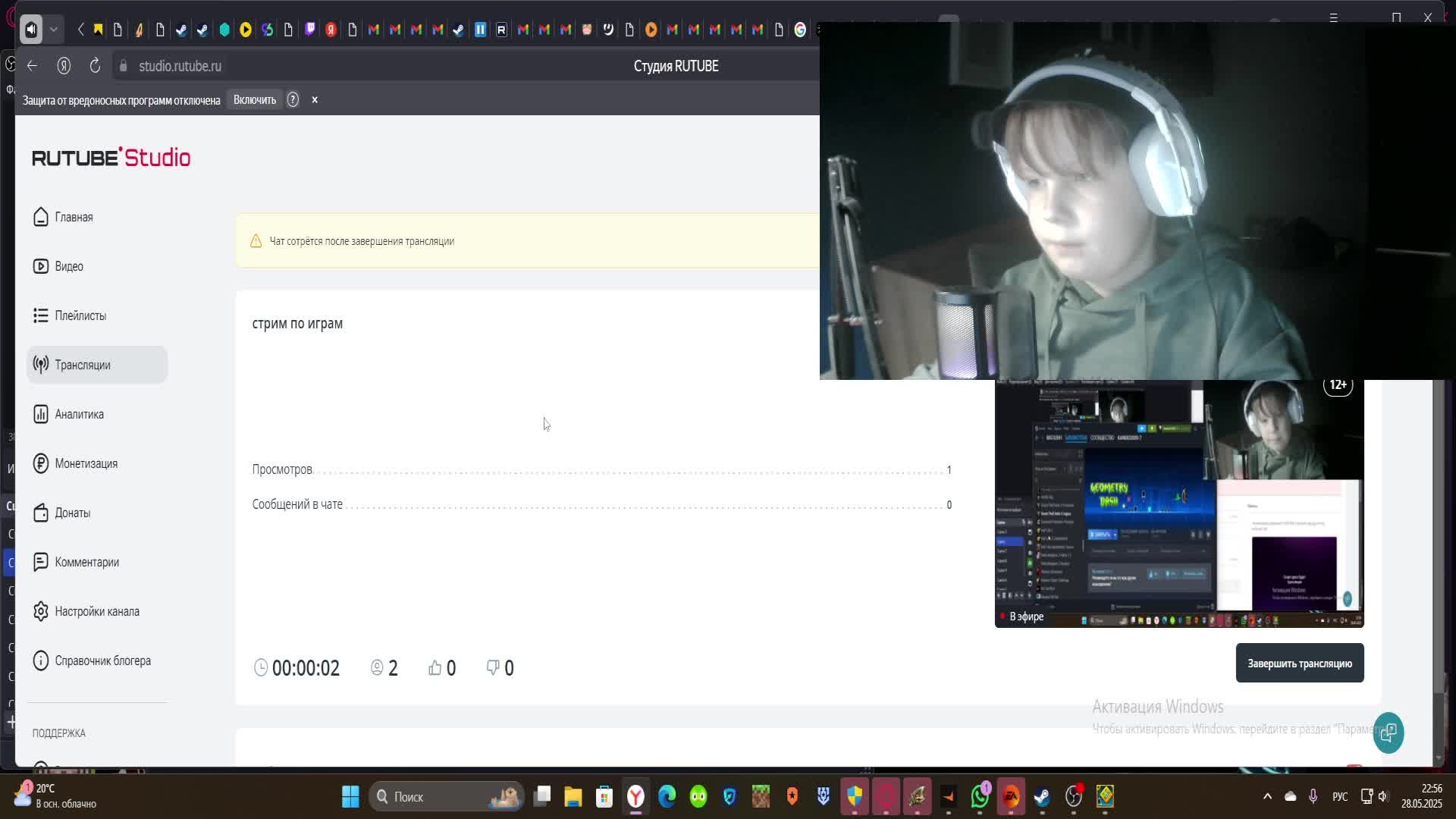Switch to the Rutube R browser tab

coord(501,30)
